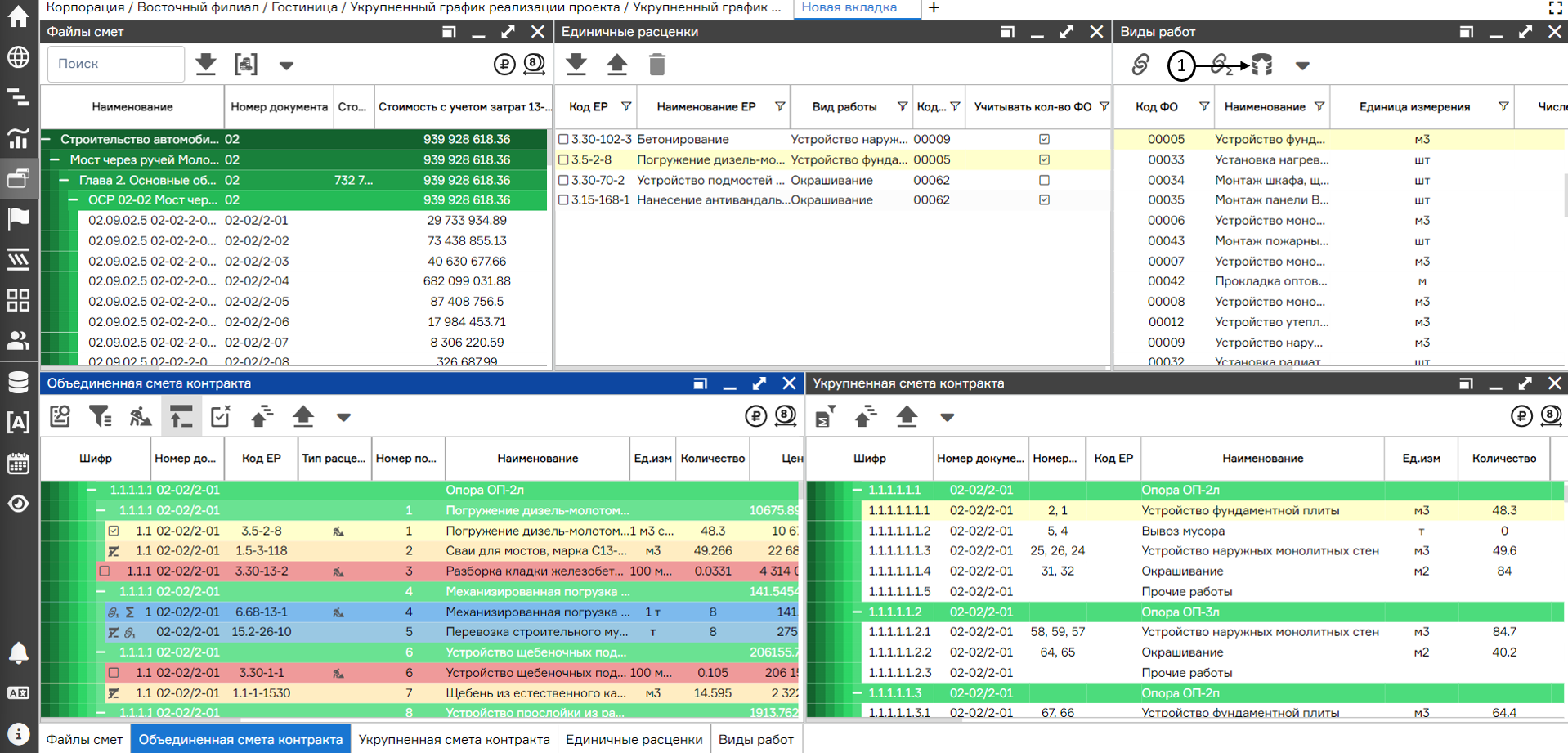Screen dimensions: 1568x753
Task: Click coin 8 icon in Укрупненная смета
Action: coord(1551,416)
